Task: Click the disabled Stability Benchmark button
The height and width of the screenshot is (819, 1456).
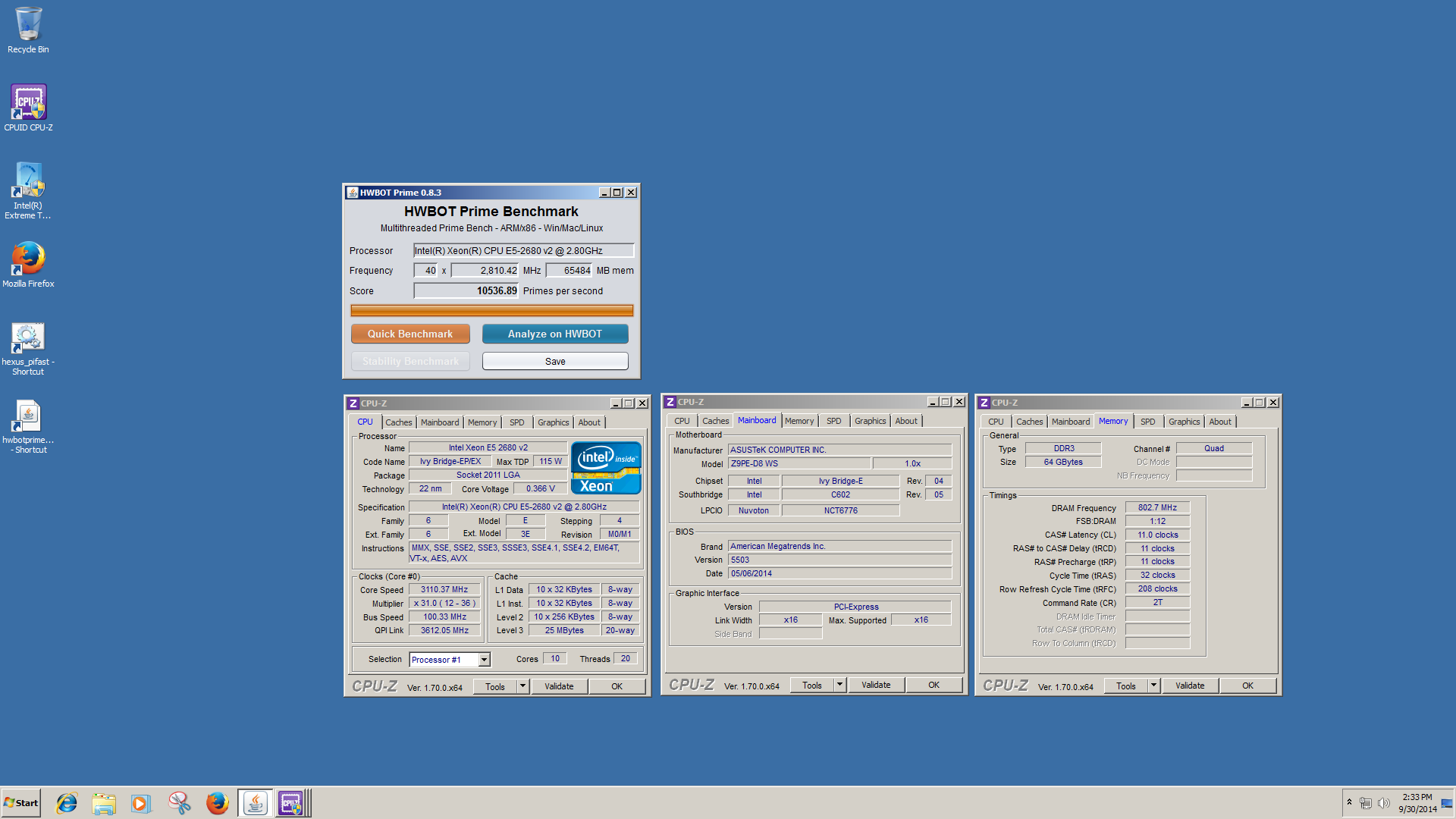Action: [410, 361]
